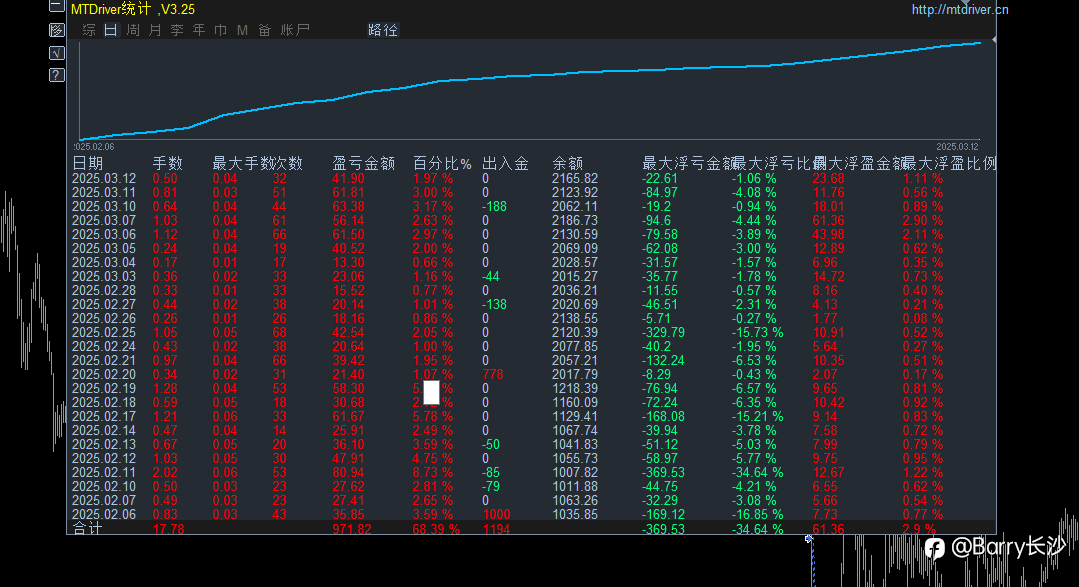
Task: Switch to the 账户 account tab
Action: coord(295,30)
